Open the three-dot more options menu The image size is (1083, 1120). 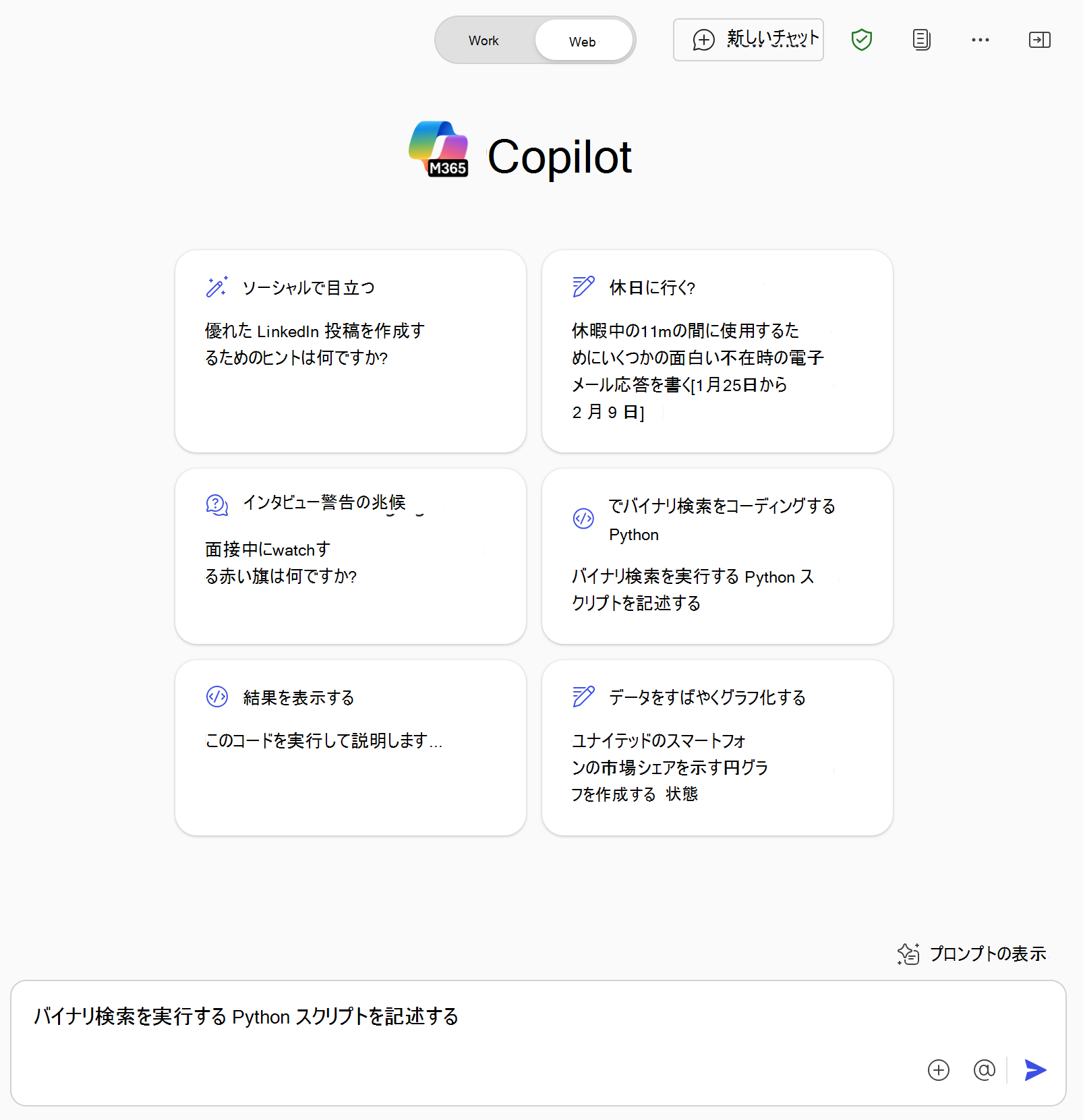[980, 40]
